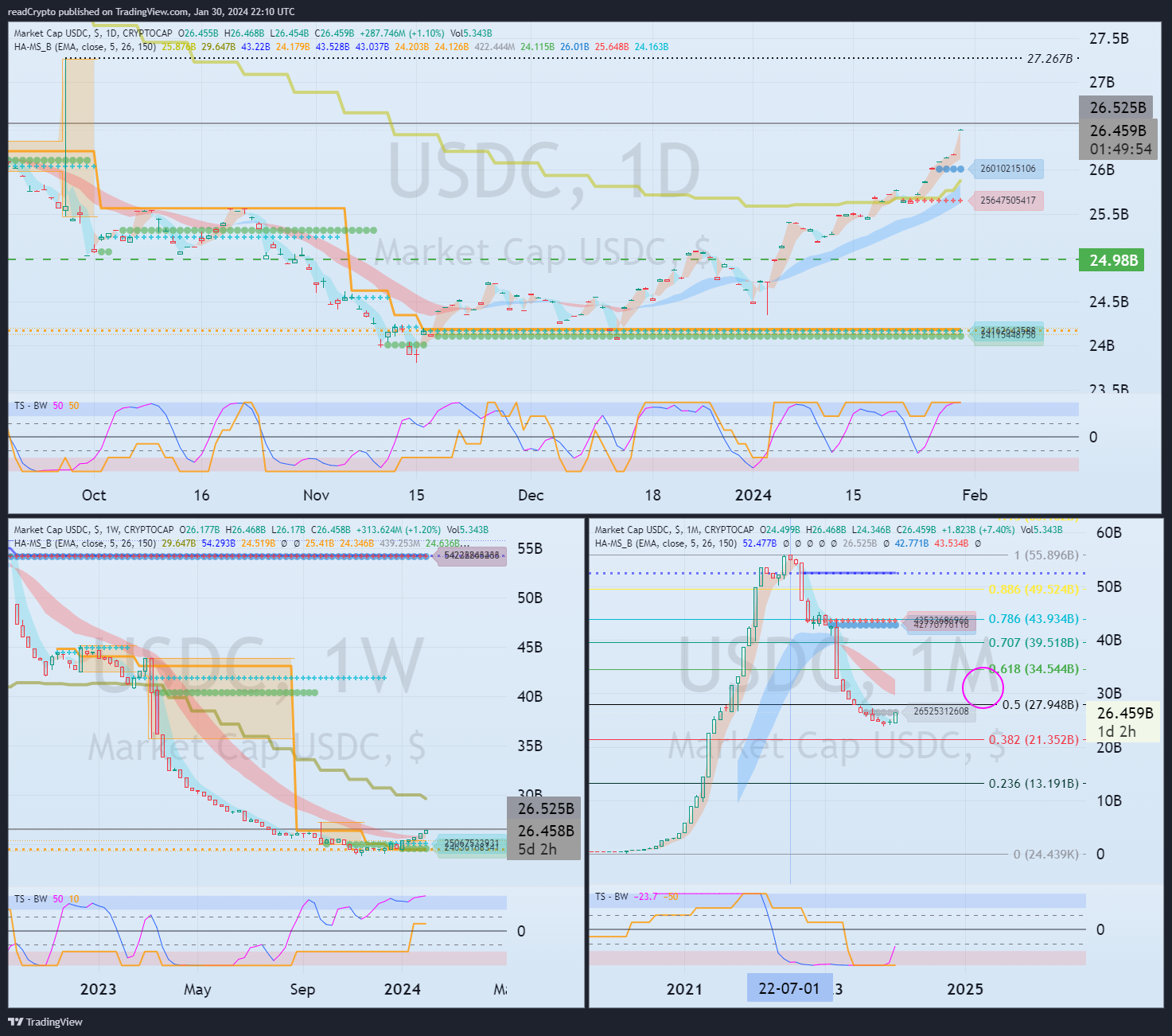Select the 26.459B current price tag on the 1D chart
Screen dimensions: 1172x1036
point(1118,130)
